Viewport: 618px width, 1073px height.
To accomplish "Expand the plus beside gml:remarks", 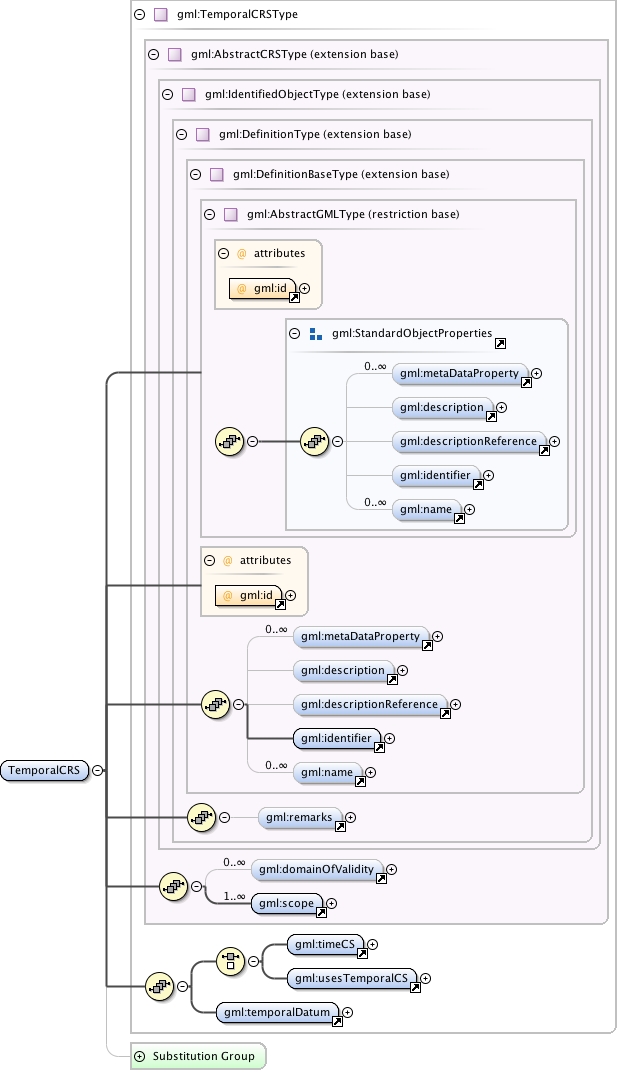I will [x=350, y=817].
